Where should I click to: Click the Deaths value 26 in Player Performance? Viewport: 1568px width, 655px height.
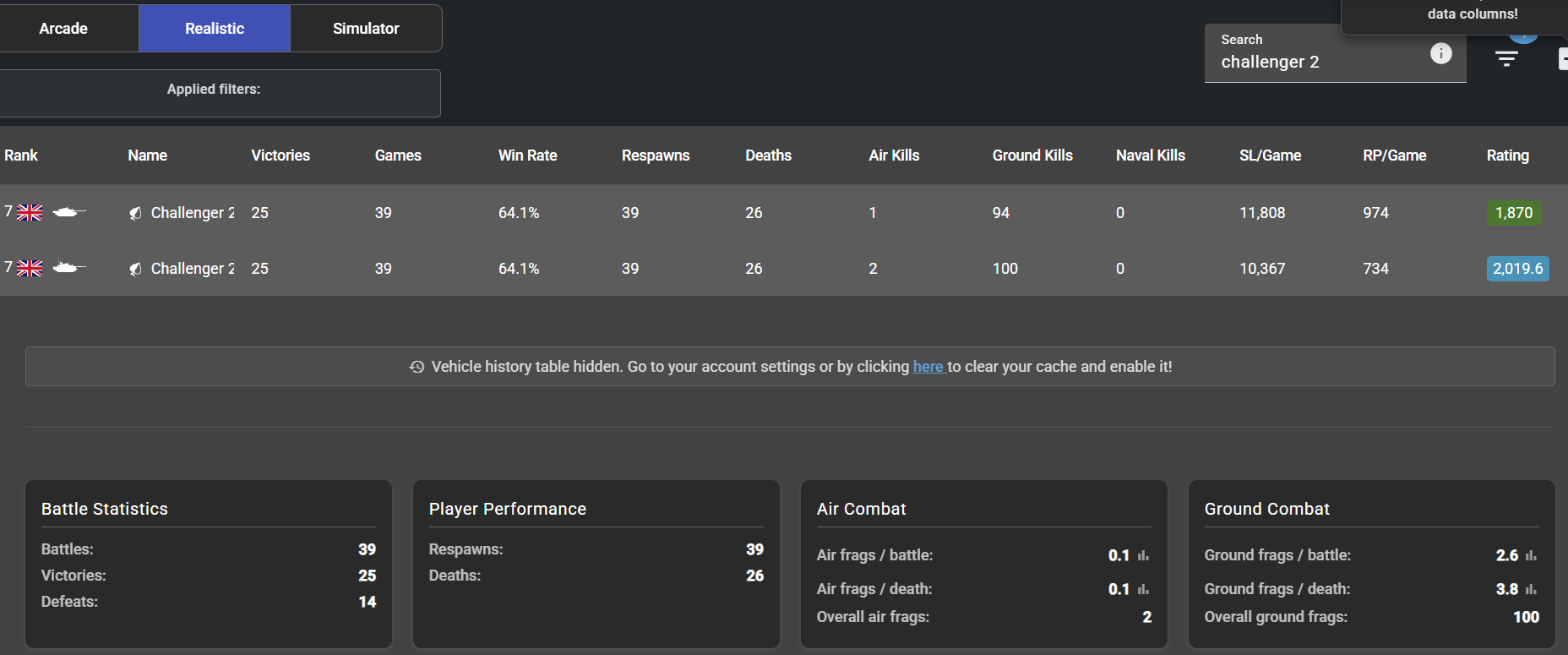point(754,576)
